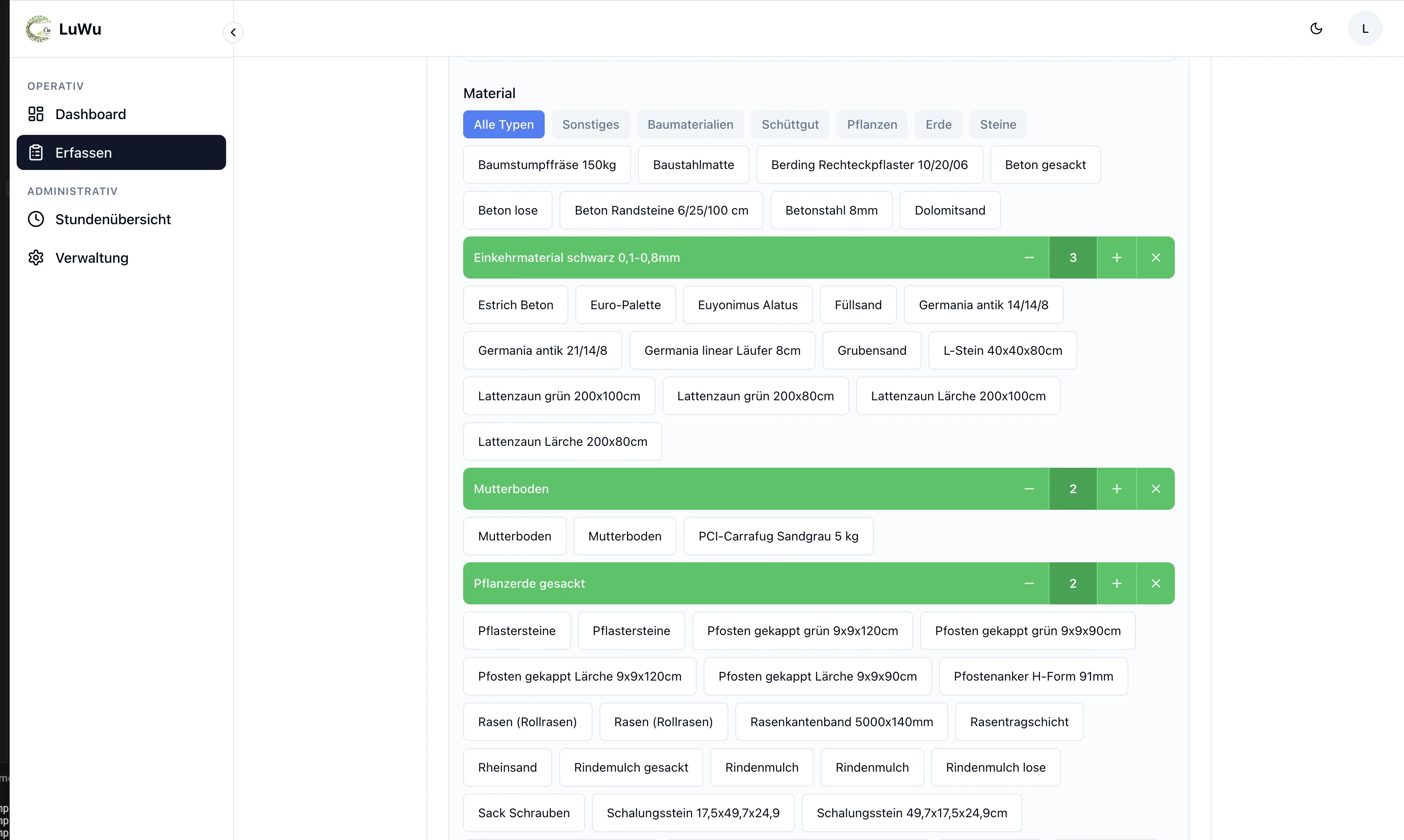Click the quantity field of Pflanzerde gesackt
The width and height of the screenshot is (1404, 840).
tap(1073, 583)
